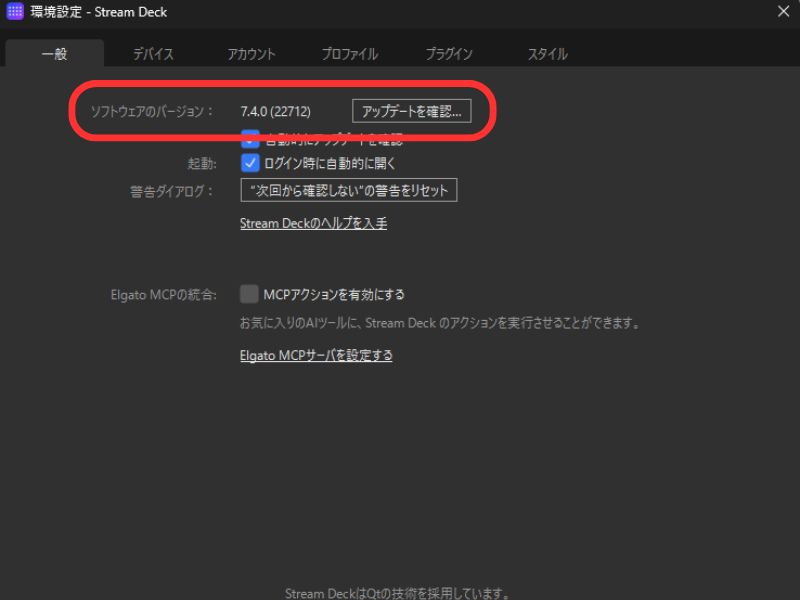The height and width of the screenshot is (600, 800).
Task: Close the 環境設定 window
Action: click(783, 12)
